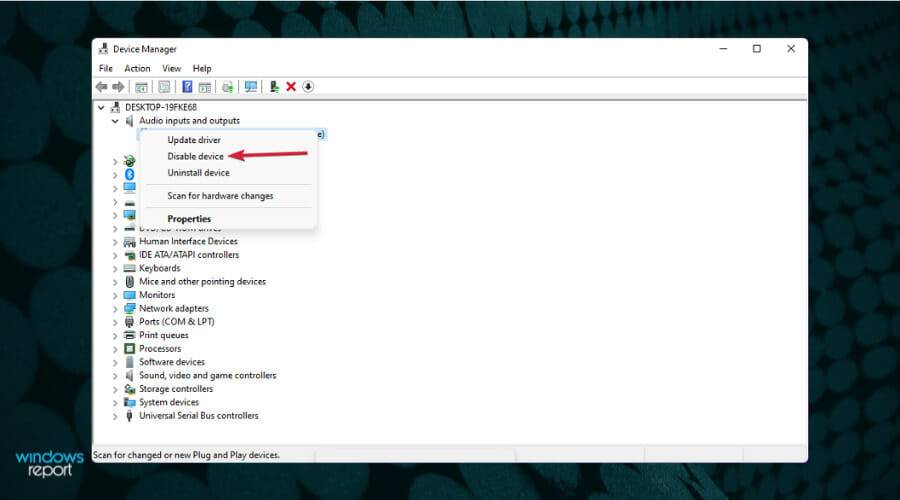This screenshot has width=900, height=500.
Task: Select the DESKTOP-19FKE68 label
Action: pos(161,107)
